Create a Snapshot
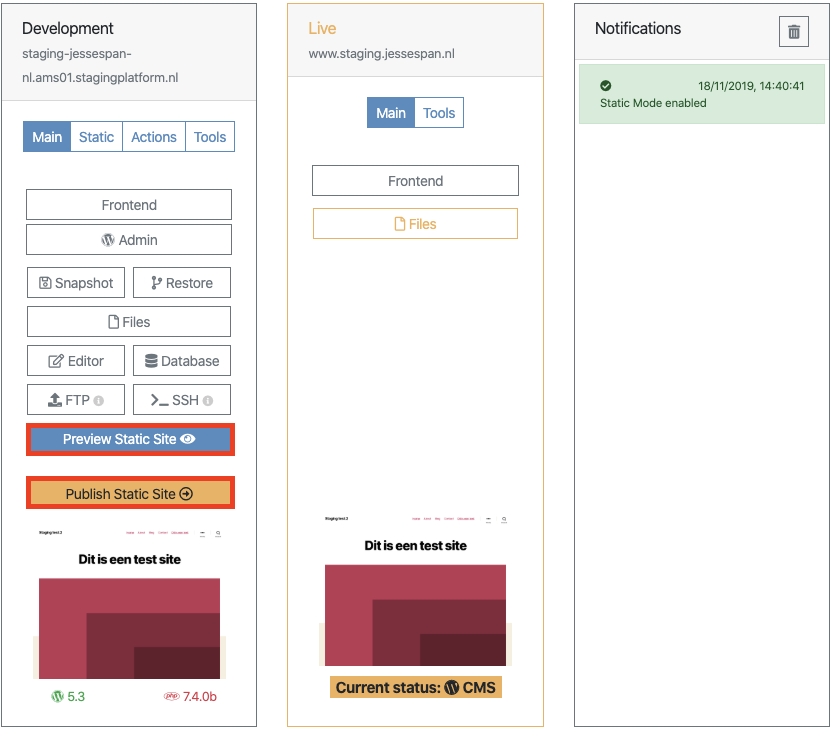 coord(76,283)
